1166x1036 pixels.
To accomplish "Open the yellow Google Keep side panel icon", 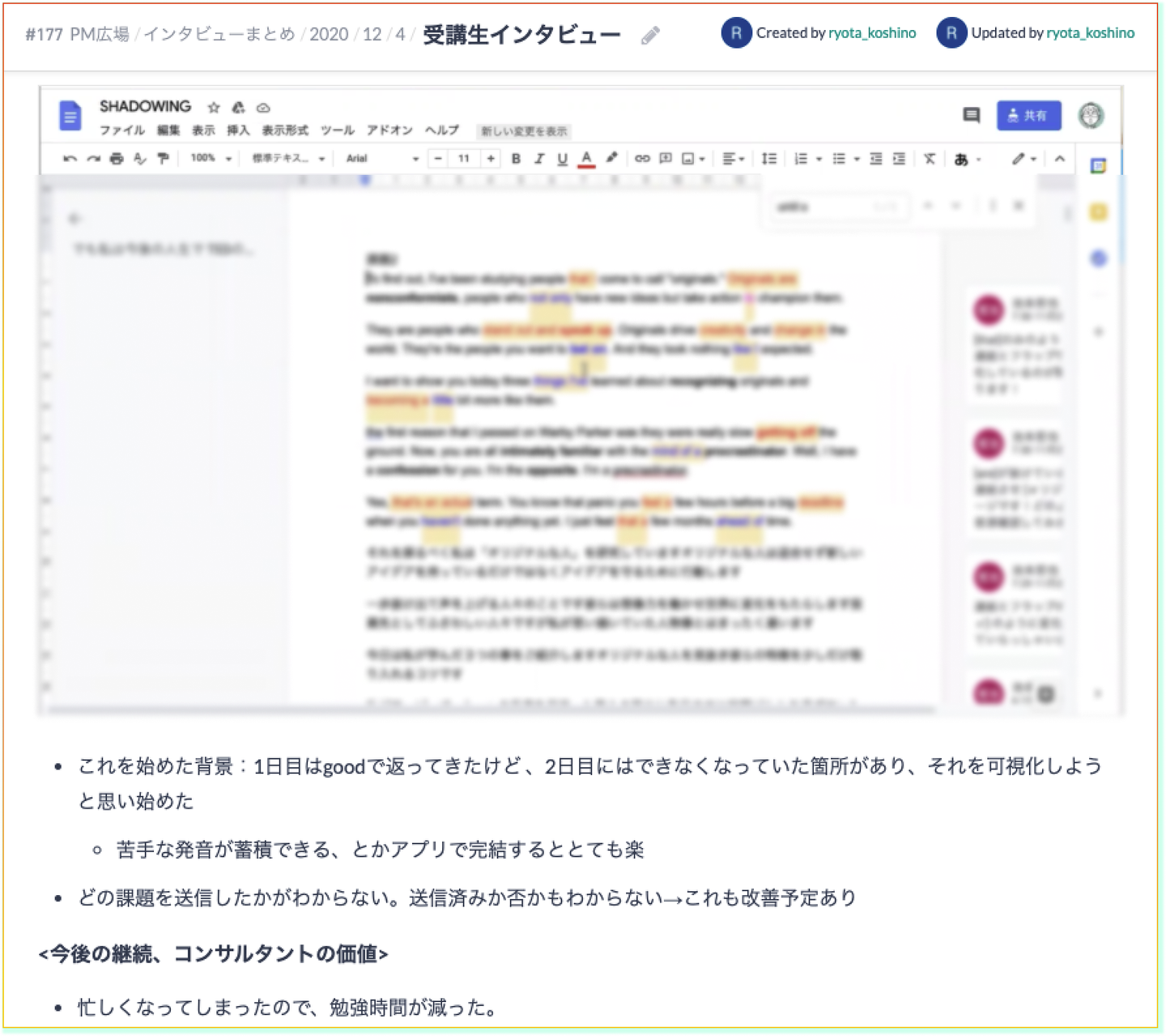I will pos(1098,212).
